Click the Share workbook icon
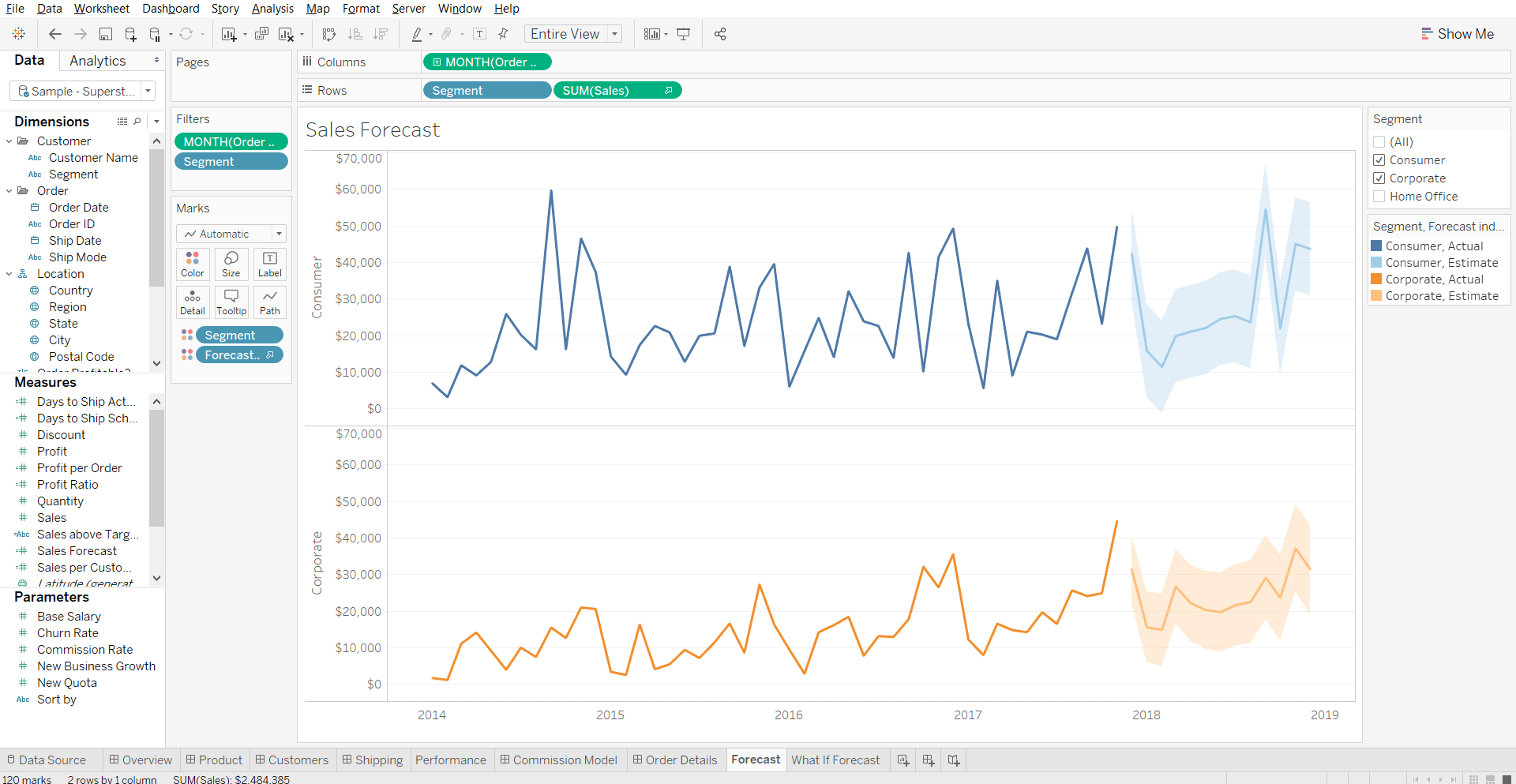 point(720,34)
